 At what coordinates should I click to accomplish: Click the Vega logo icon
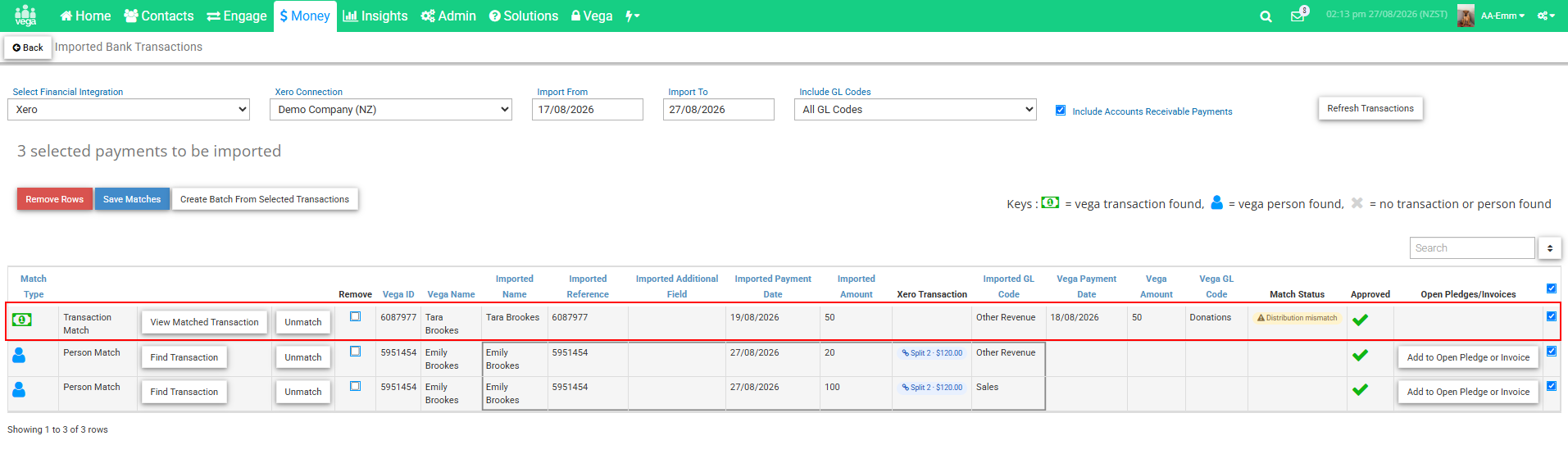pos(25,16)
